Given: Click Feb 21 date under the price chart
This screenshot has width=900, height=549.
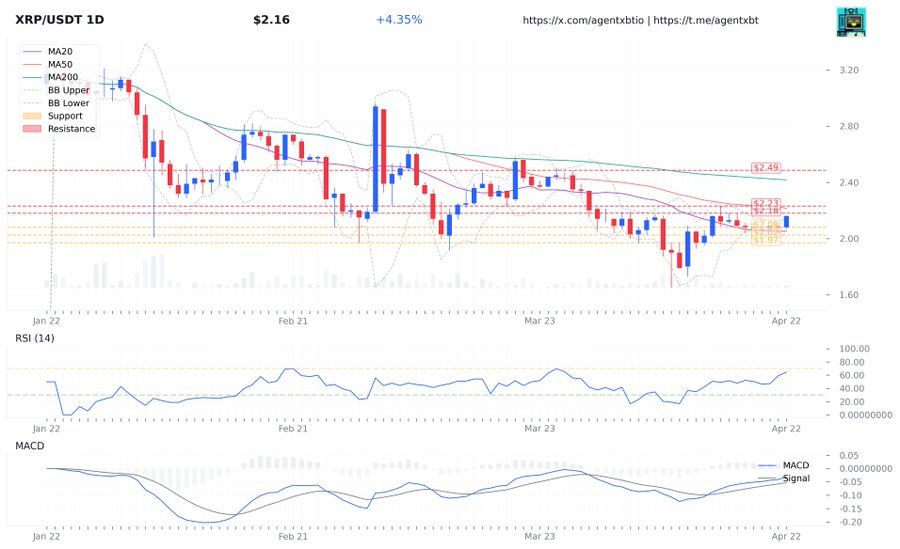Looking at the screenshot, I should pos(293,321).
